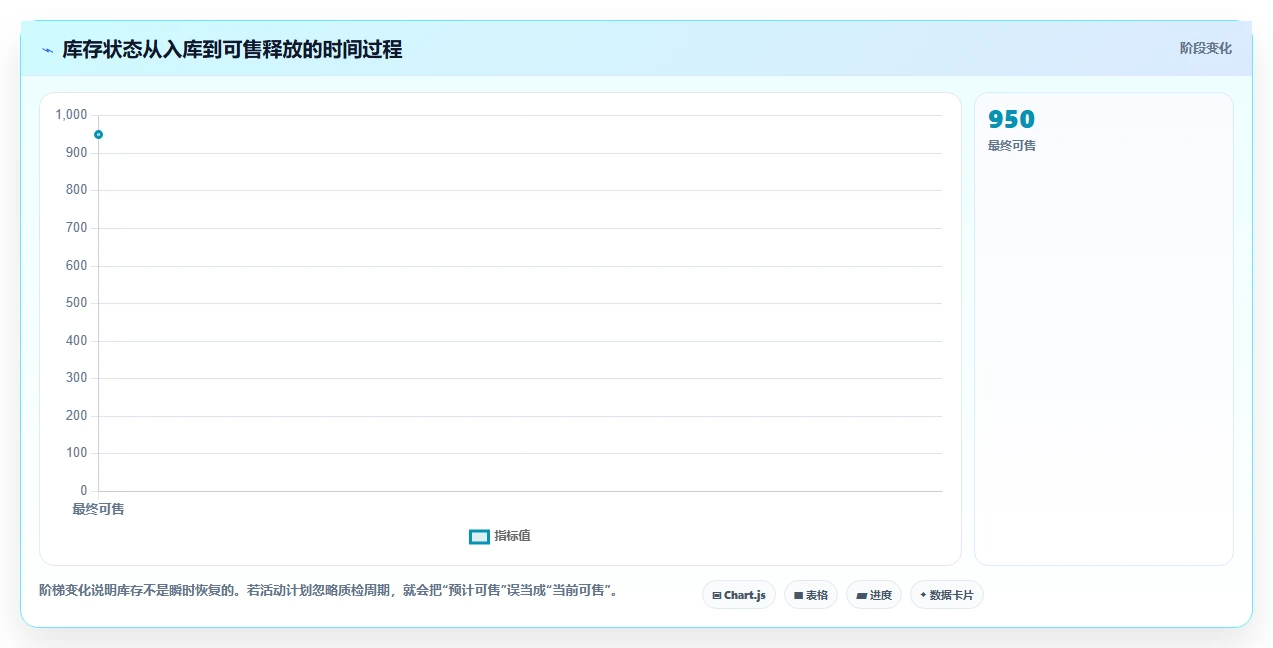Choose the 数据卡片 tag chip
The image size is (1273, 648).
(946, 595)
